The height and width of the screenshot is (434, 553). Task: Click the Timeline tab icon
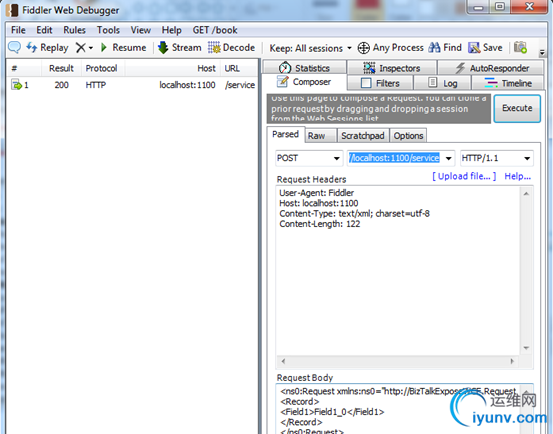pos(491,83)
